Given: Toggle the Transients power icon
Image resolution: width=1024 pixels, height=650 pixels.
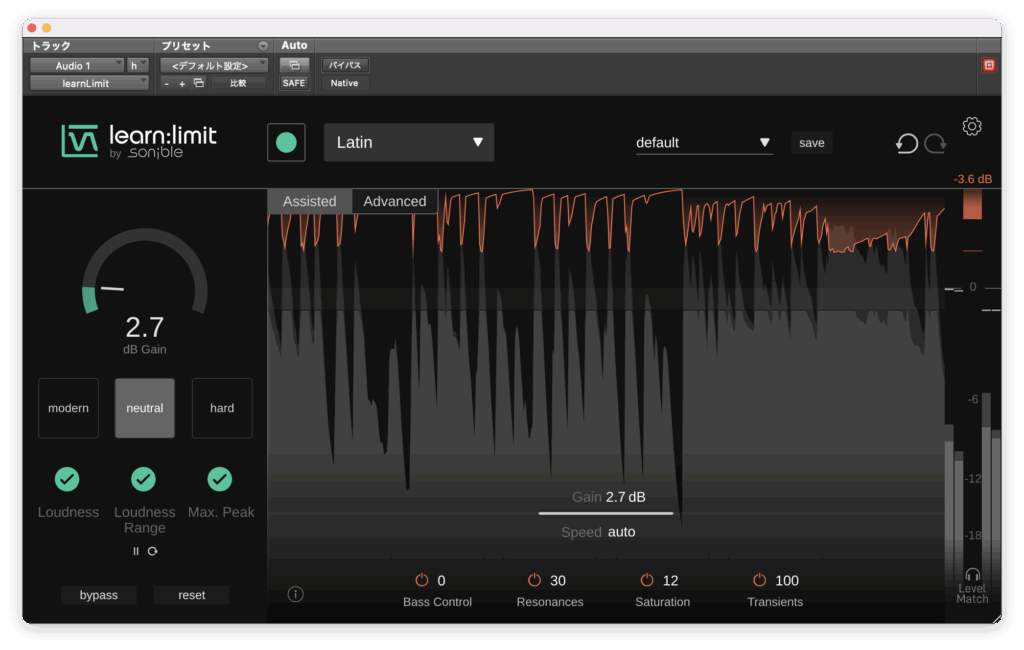Looking at the screenshot, I should coord(759,579).
